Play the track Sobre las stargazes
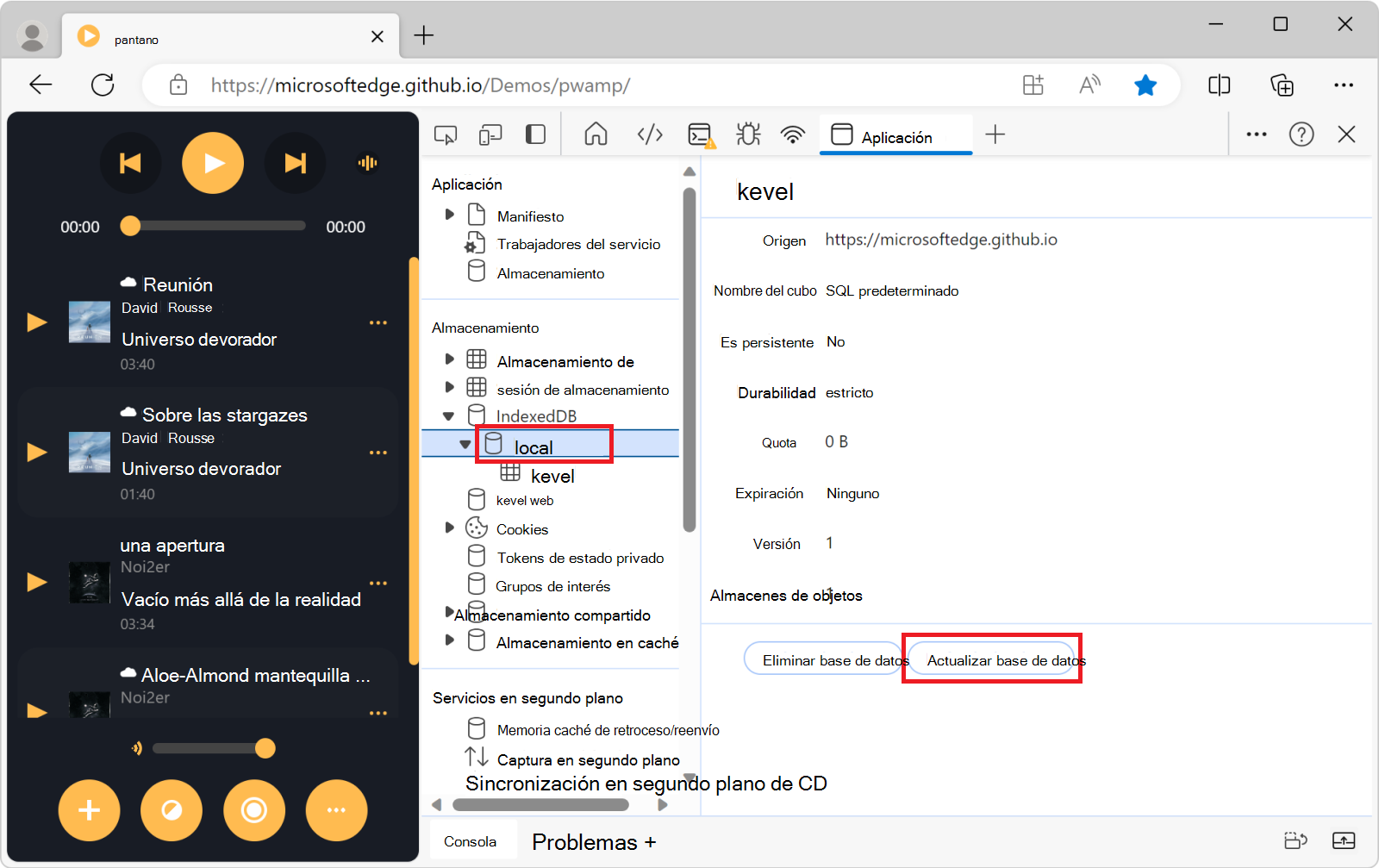This screenshot has width=1379, height=868. [35, 452]
